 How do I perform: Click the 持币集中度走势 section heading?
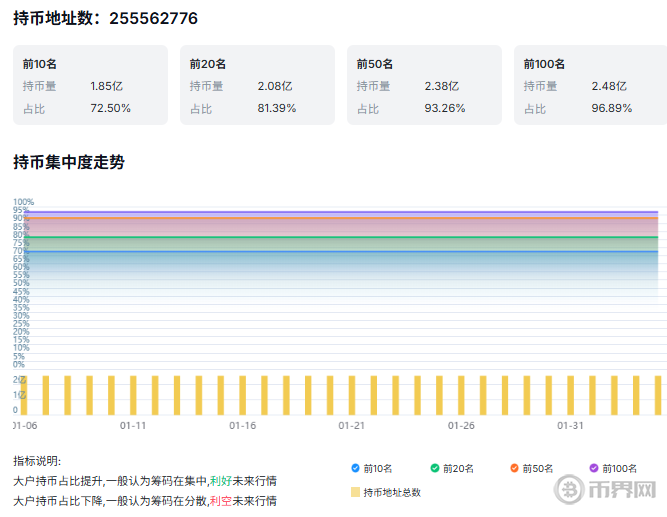click(68, 162)
